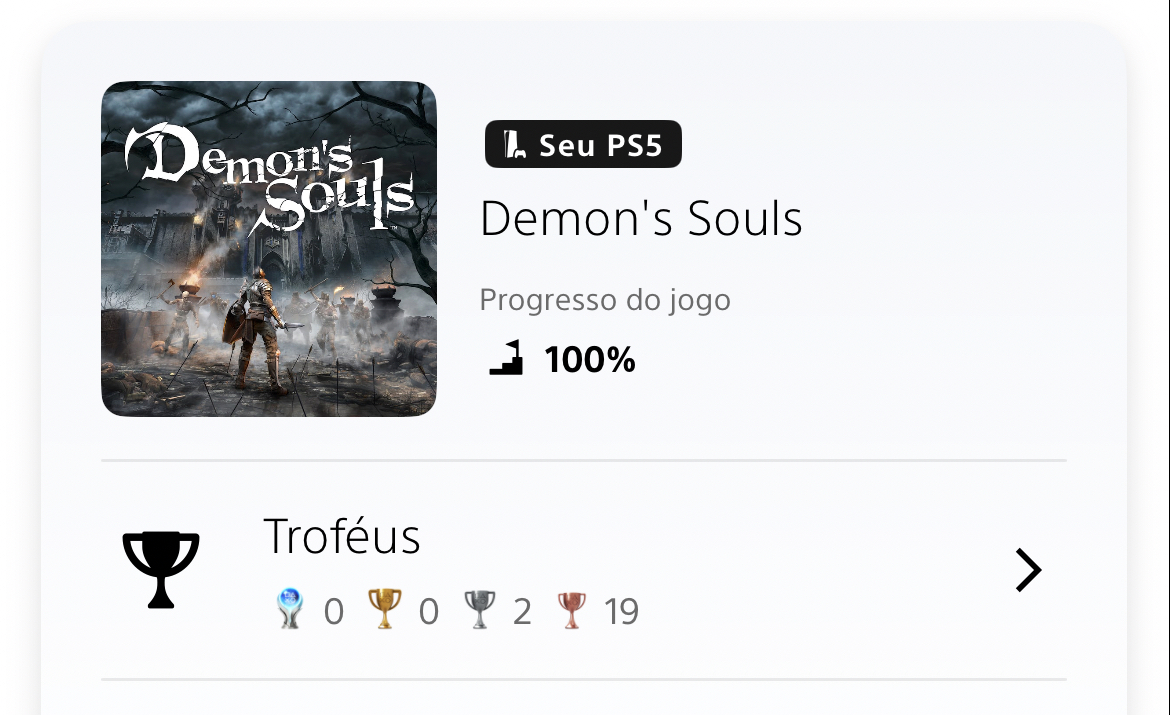This screenshot has height=715, width=1170.
Task: Click the gold trophy icon
Action: [x=385, y=608]
